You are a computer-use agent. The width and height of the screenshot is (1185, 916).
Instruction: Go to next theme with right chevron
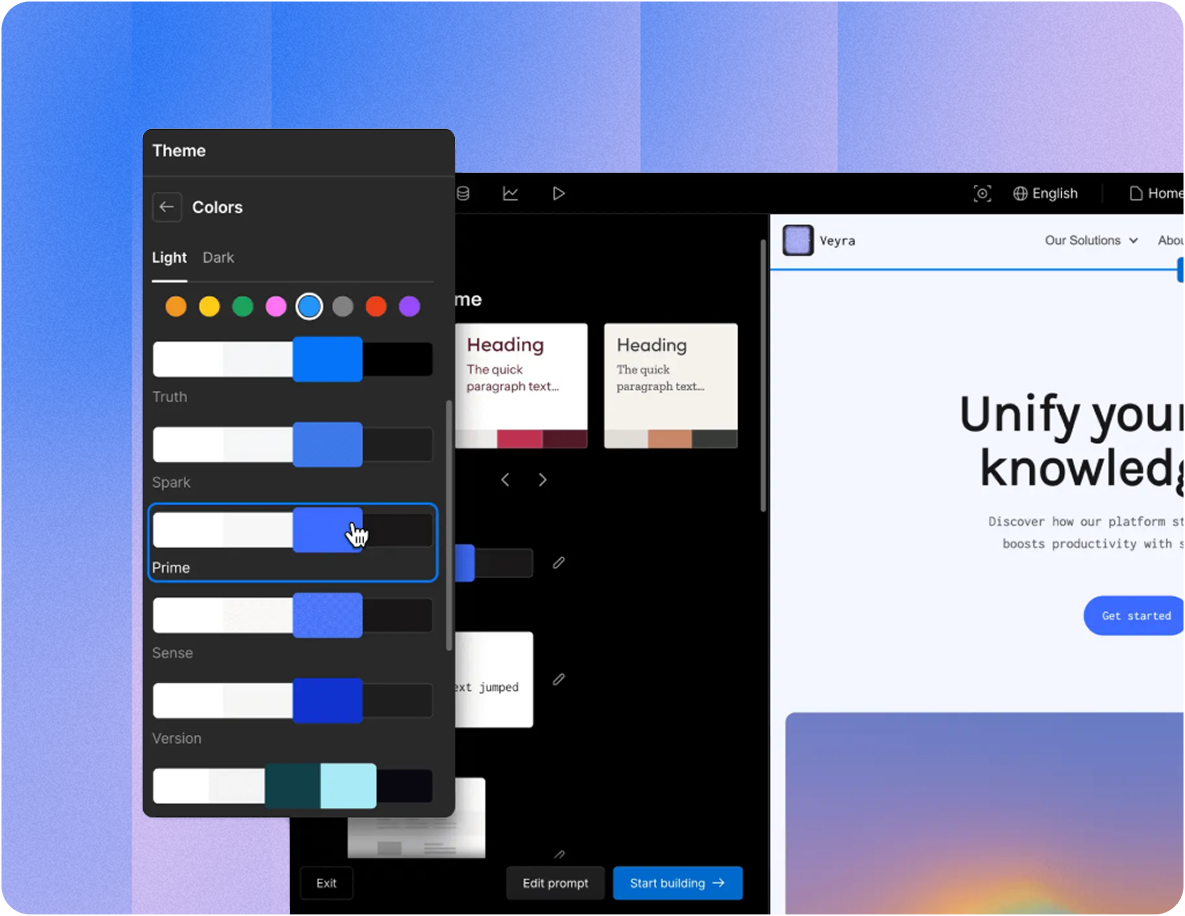coord(542,480)
